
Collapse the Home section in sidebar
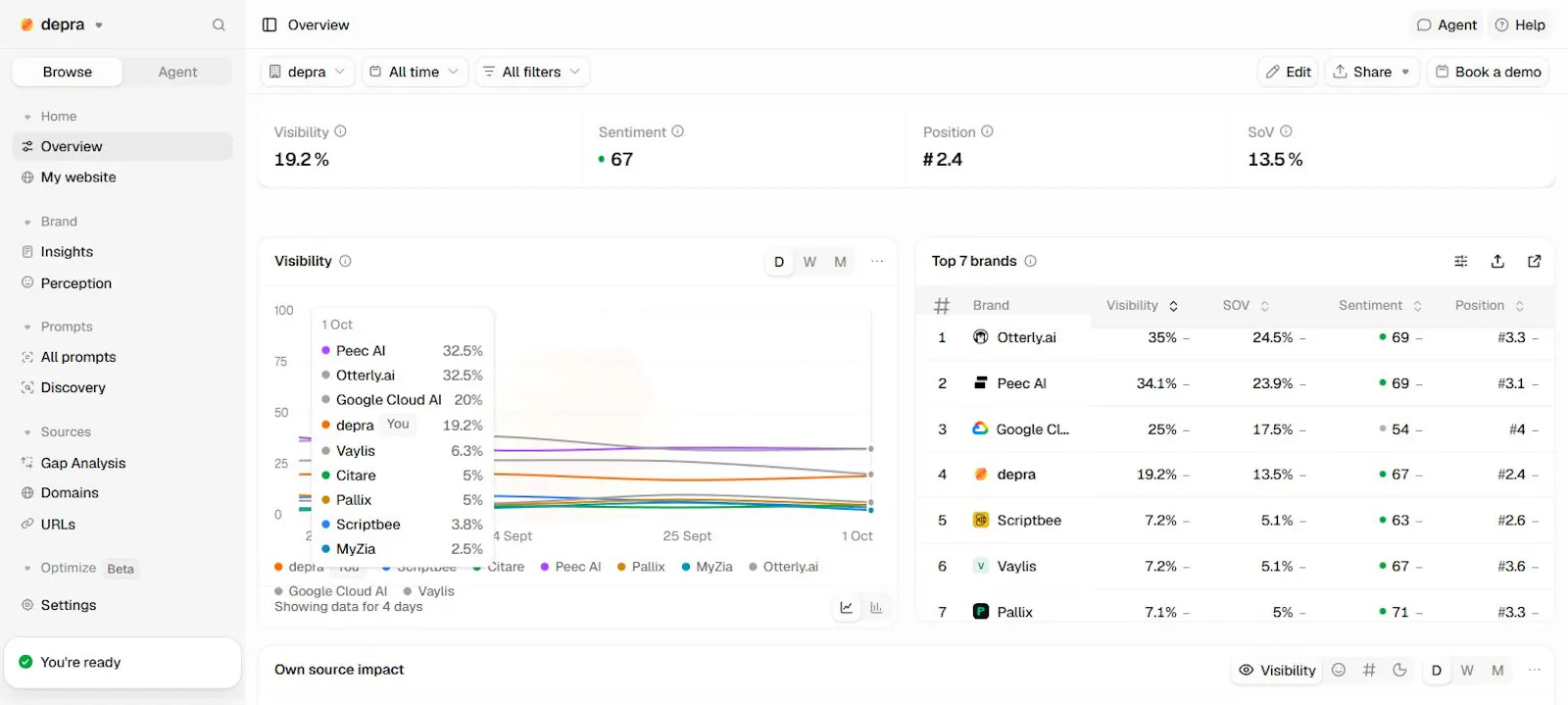point(49,116)
